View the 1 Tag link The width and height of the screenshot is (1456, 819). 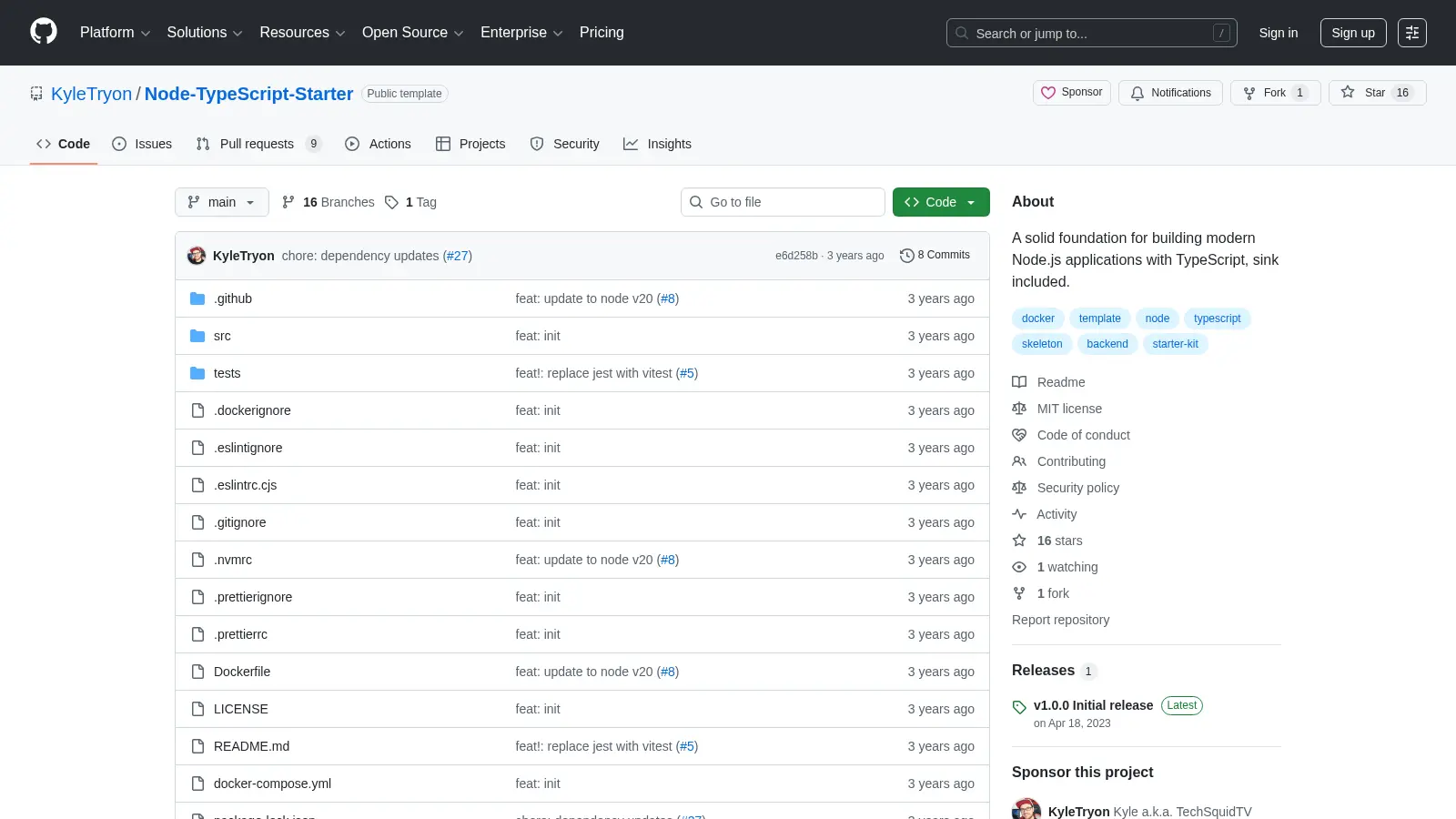click(410, 202)
